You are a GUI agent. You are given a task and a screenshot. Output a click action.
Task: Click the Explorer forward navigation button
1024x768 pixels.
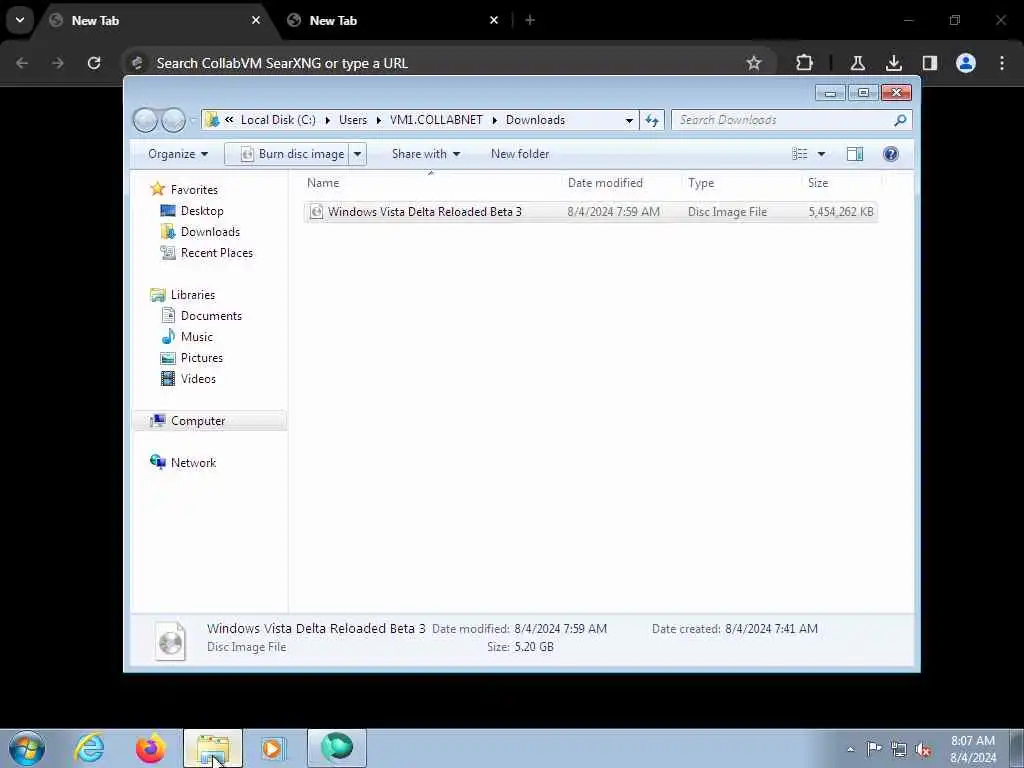point(173,120)
